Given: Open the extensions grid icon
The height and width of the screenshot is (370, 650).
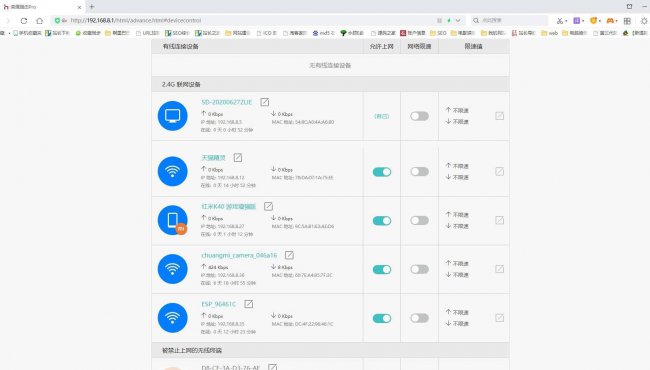Looking at the screenshot, I should click(627, 21).
